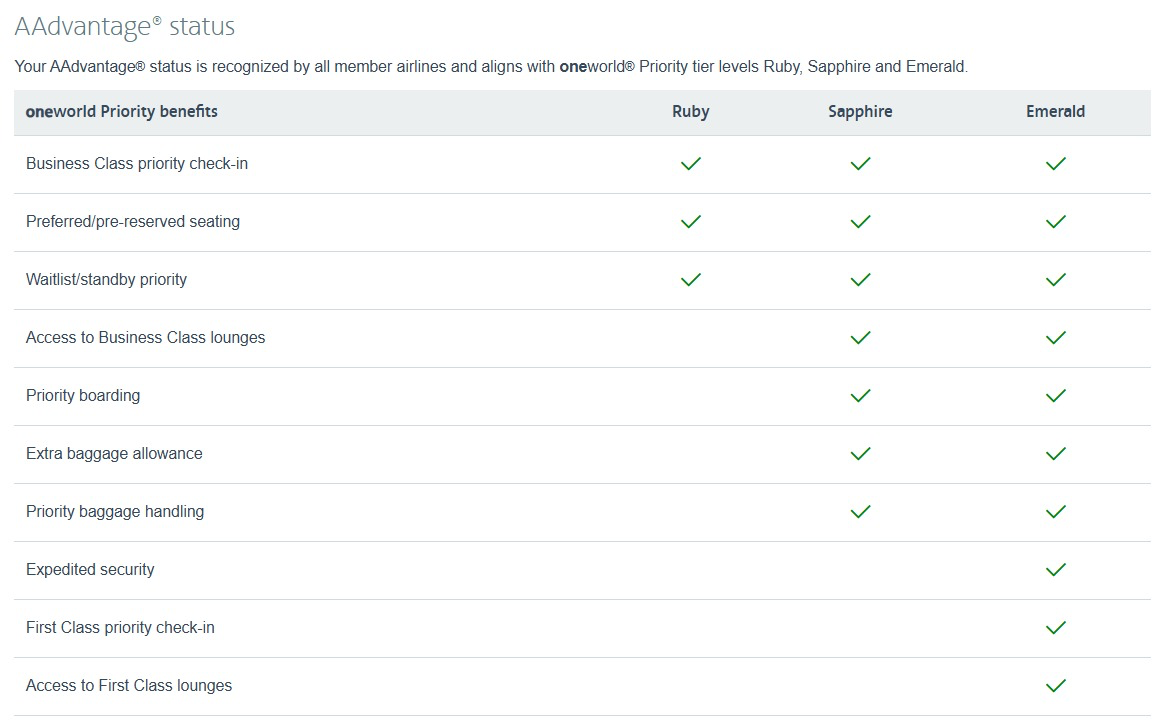
Task: Click the Sapphire checkmark for Preferred/pre-reserved seating
Action: [860, 222]
